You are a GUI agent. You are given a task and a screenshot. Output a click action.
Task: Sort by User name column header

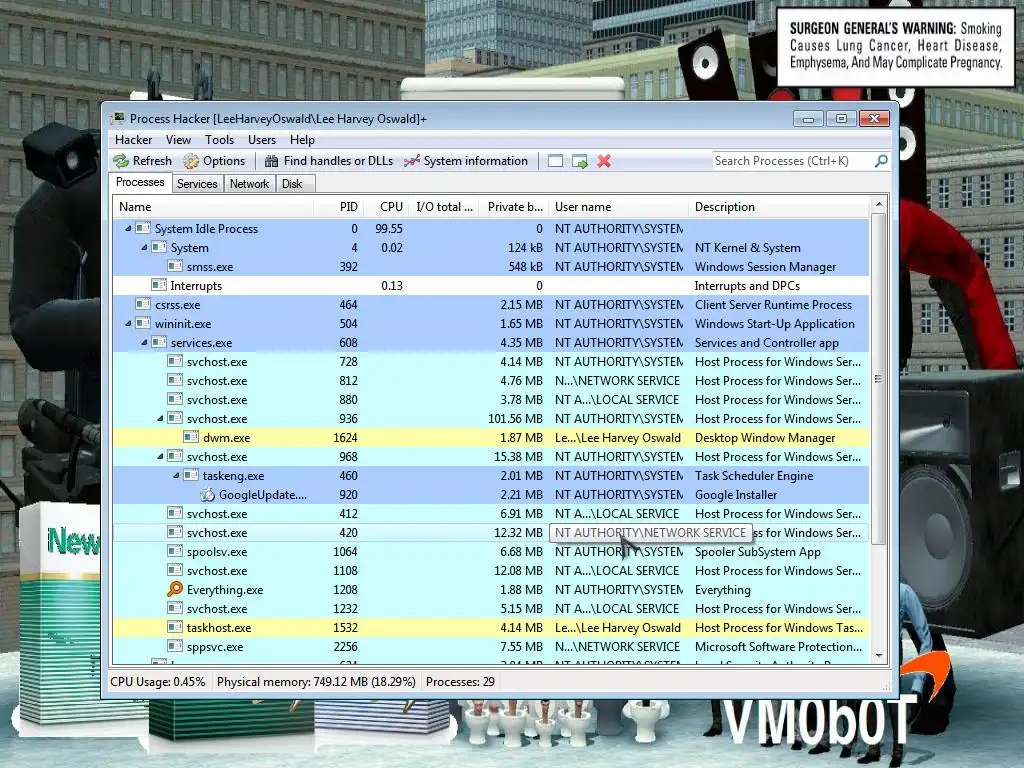pyautogui.click(x=618, y=206)
